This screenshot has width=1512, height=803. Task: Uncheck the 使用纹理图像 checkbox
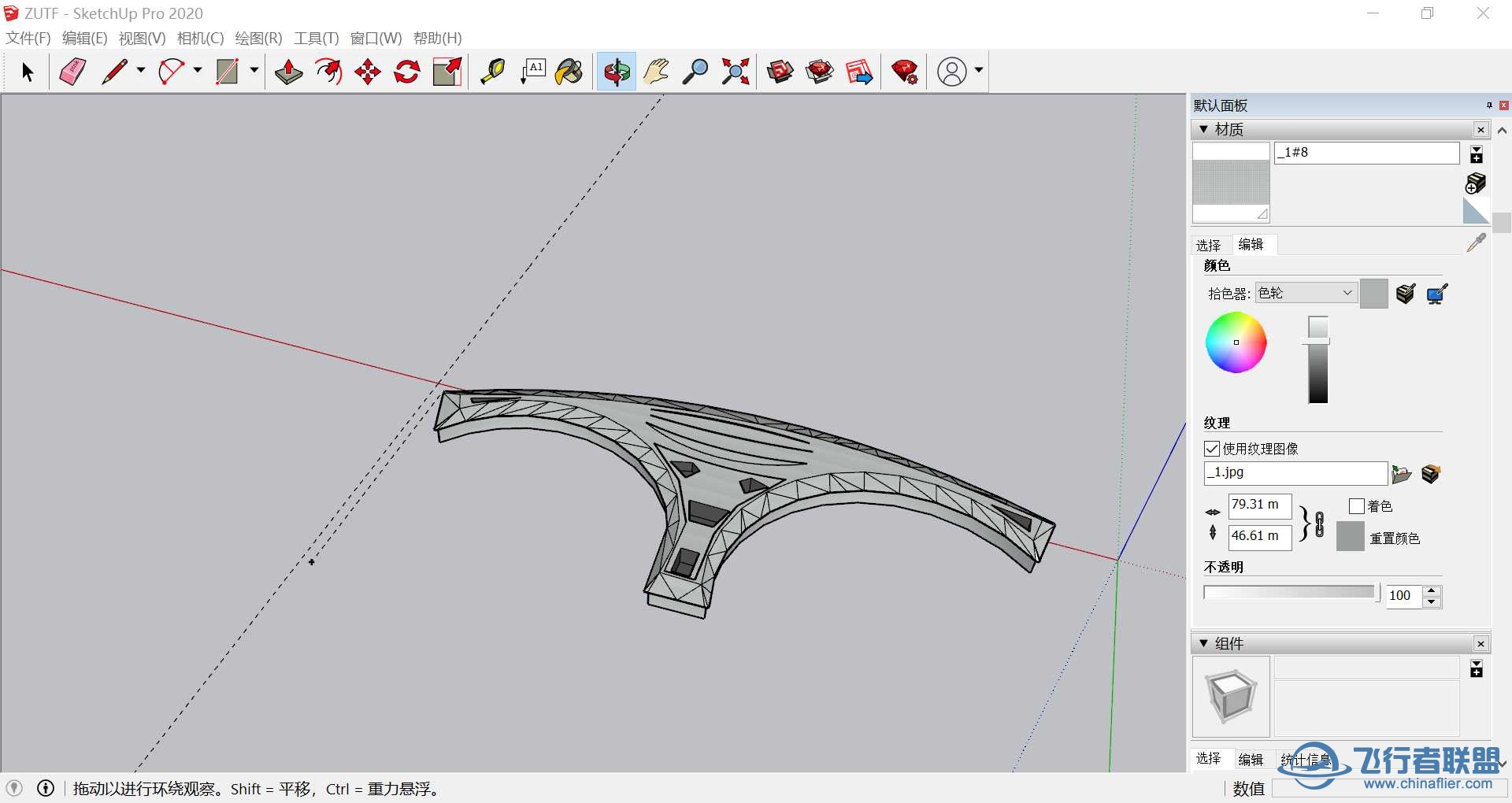(1212, 449)
